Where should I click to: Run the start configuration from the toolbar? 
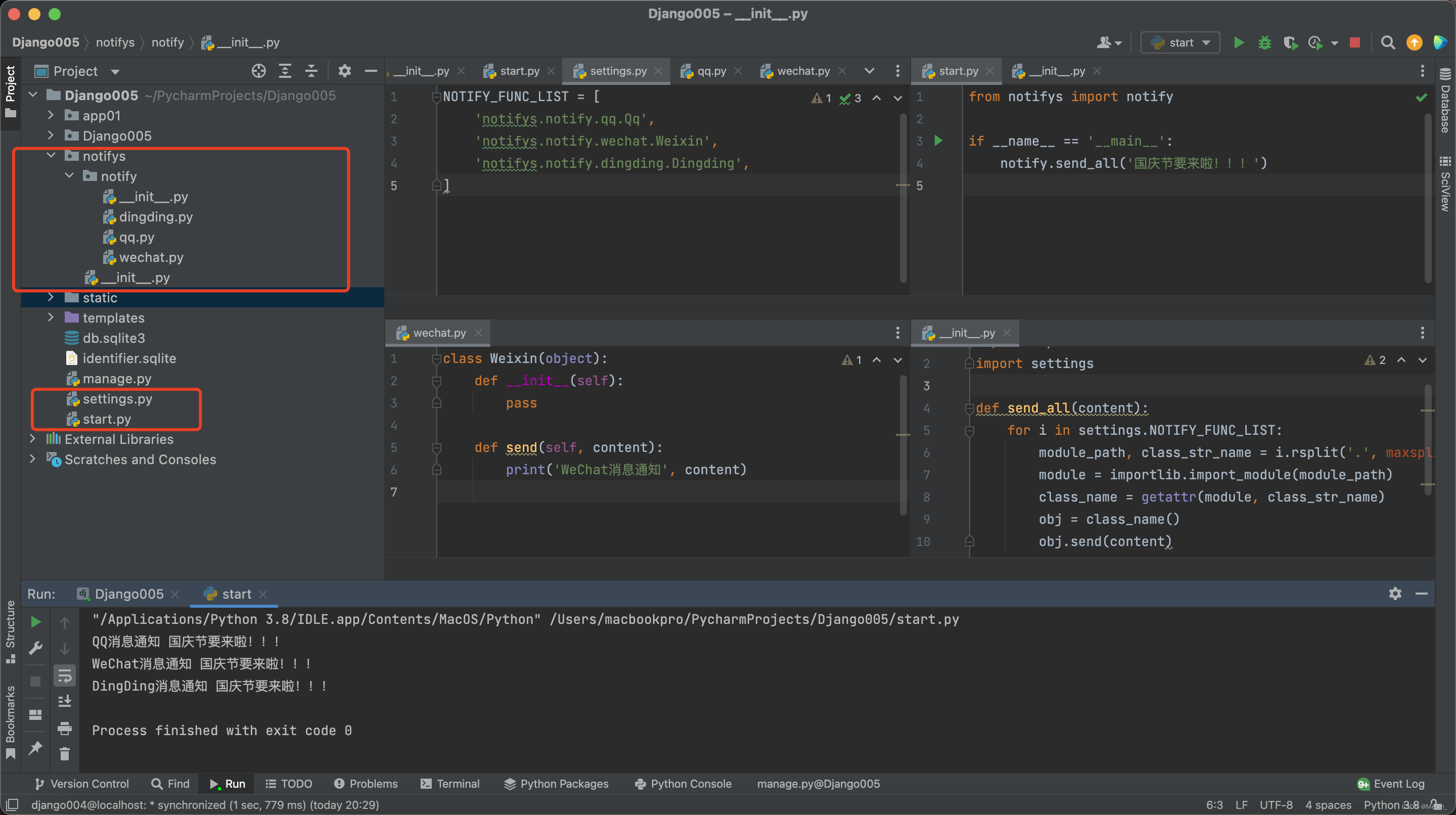click(x=1239, y=42)
